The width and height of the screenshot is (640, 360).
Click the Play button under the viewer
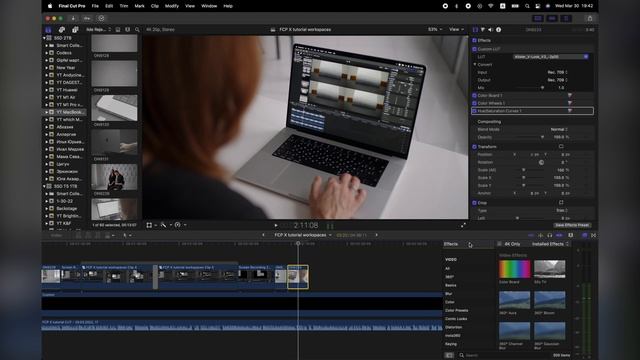(x=276, y=225)
